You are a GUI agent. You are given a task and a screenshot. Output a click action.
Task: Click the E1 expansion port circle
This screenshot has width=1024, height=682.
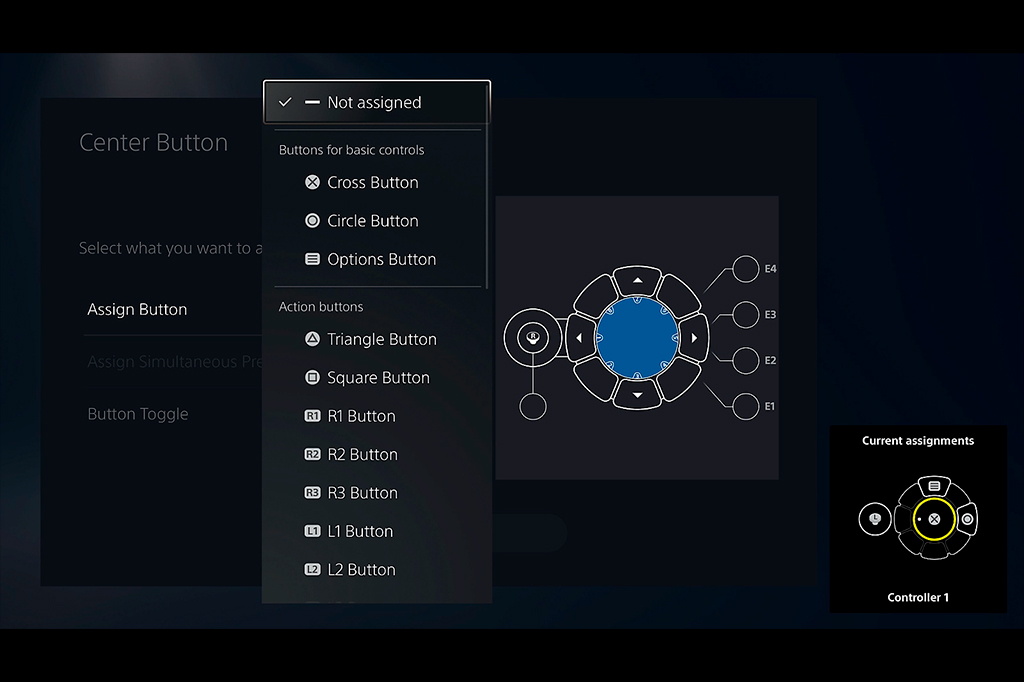pos(746,406)
